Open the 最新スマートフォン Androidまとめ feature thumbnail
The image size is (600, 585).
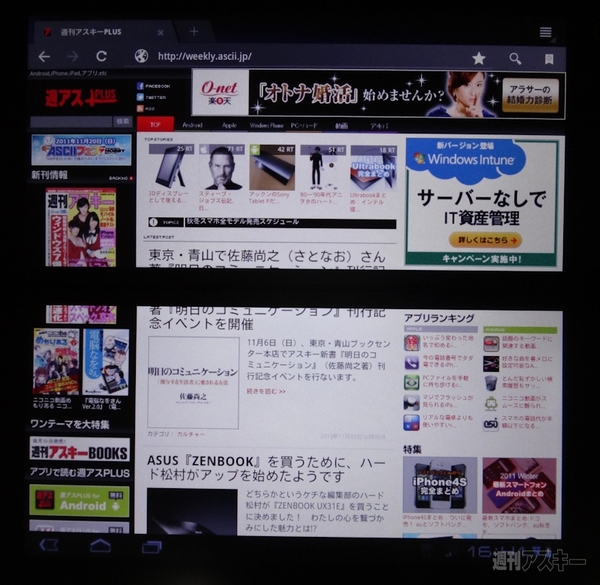[519, 486]
